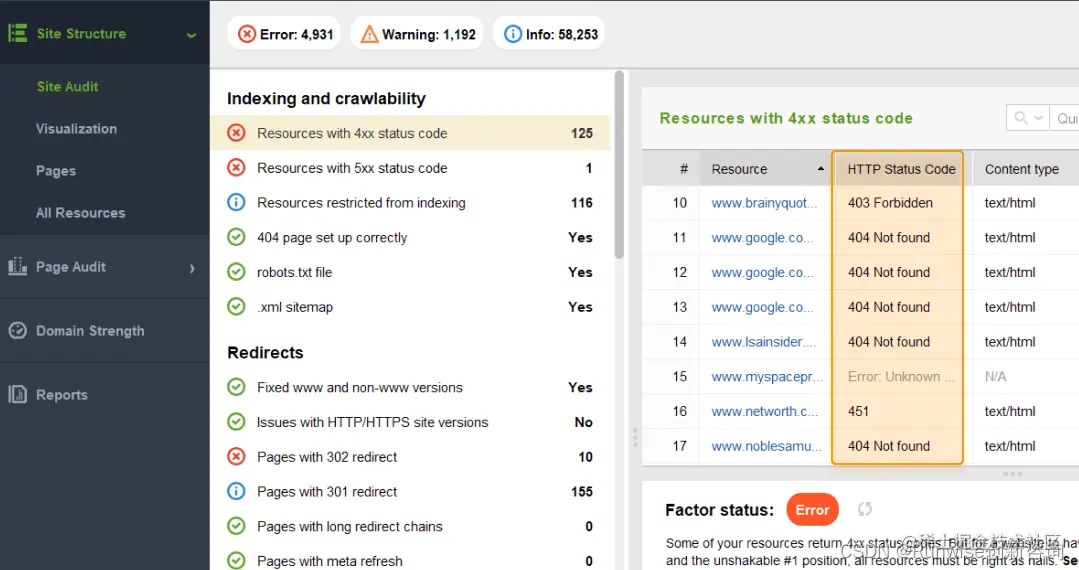This screenshot has width=1079, height=570.
Task: Click the red error icon in Error badge
Action: point(246,34)
